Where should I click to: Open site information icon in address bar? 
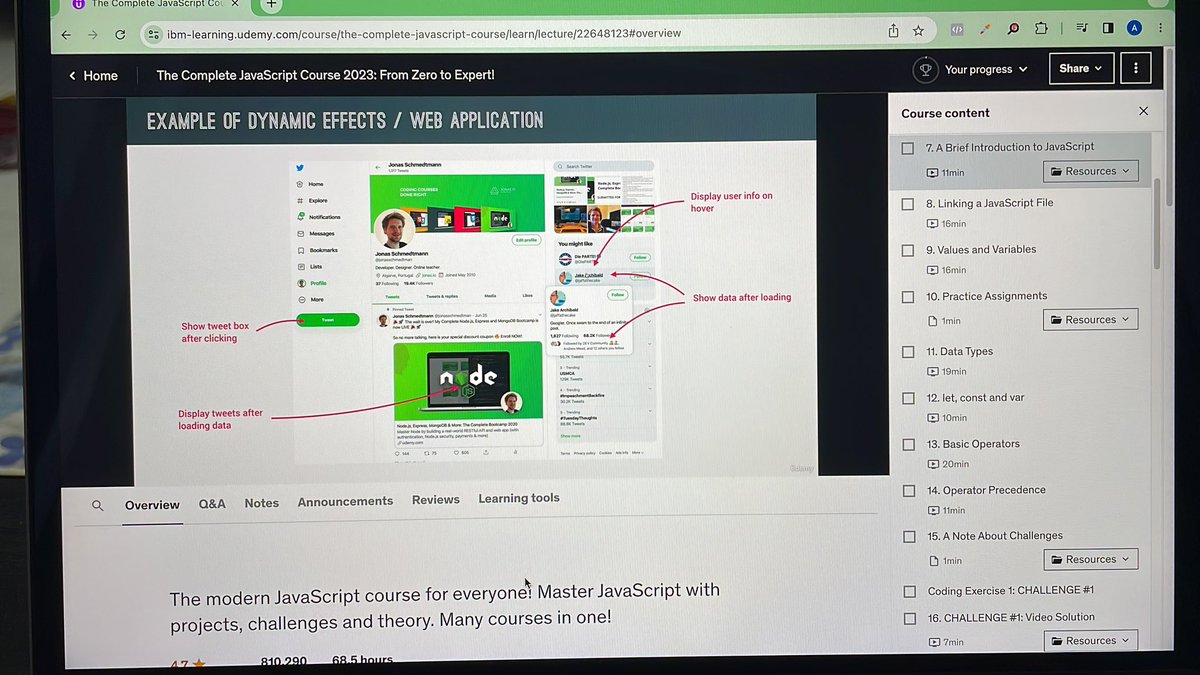click(x=153, y=33)
